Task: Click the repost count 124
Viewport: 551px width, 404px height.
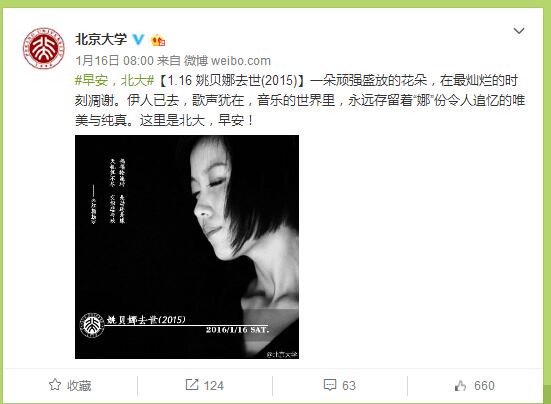Action: point(214,386)
